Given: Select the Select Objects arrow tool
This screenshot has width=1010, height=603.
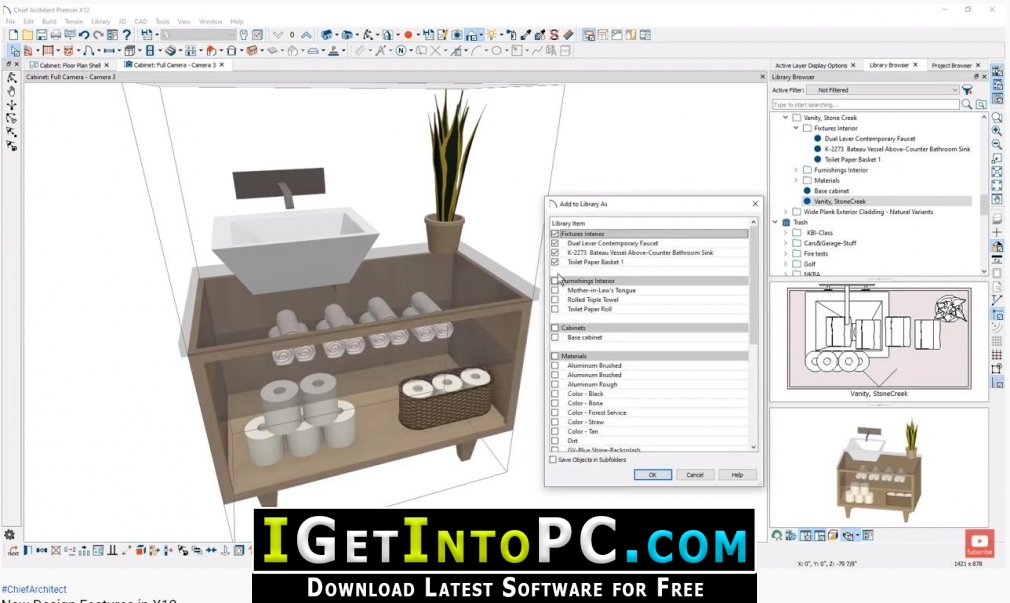Looking at the screenshot, I should (x=14, y=50).
